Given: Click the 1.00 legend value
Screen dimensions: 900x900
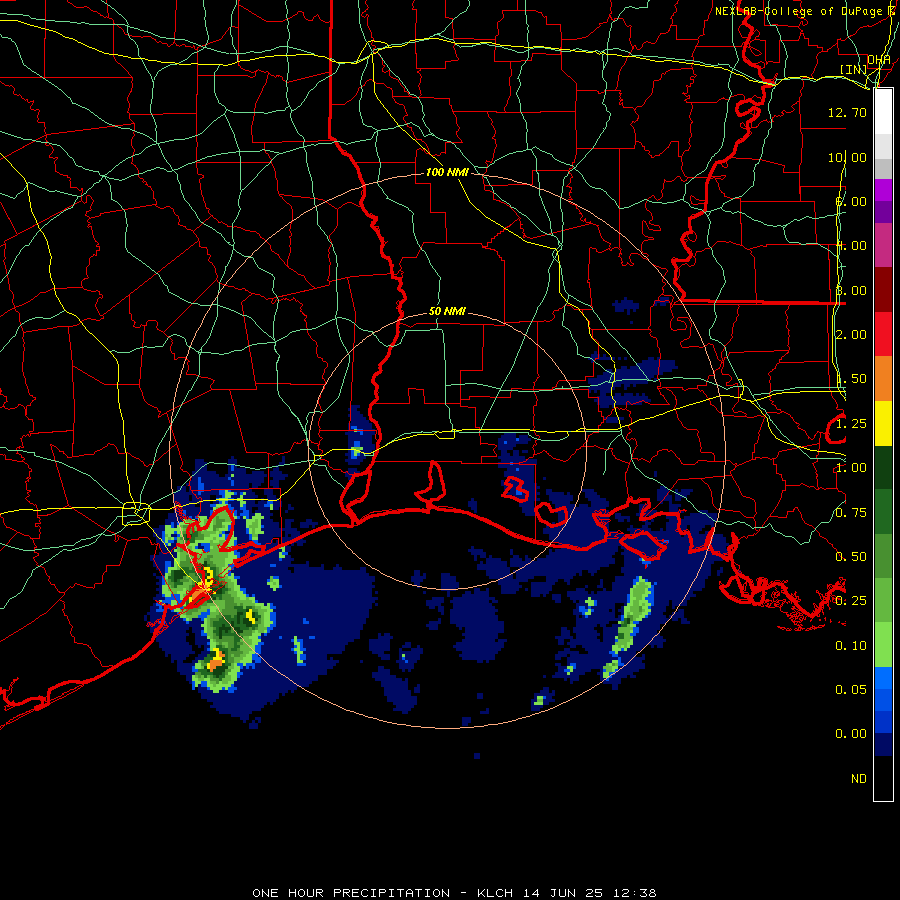Looking at the screenshot, I should pos(851,468).
